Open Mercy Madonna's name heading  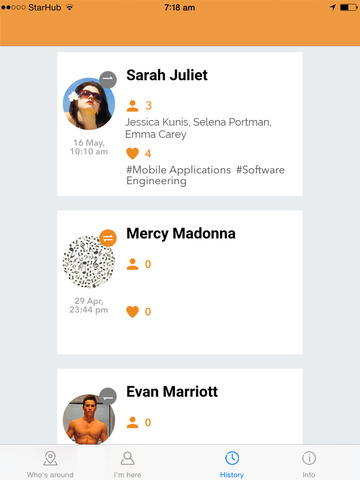[181, 233]
